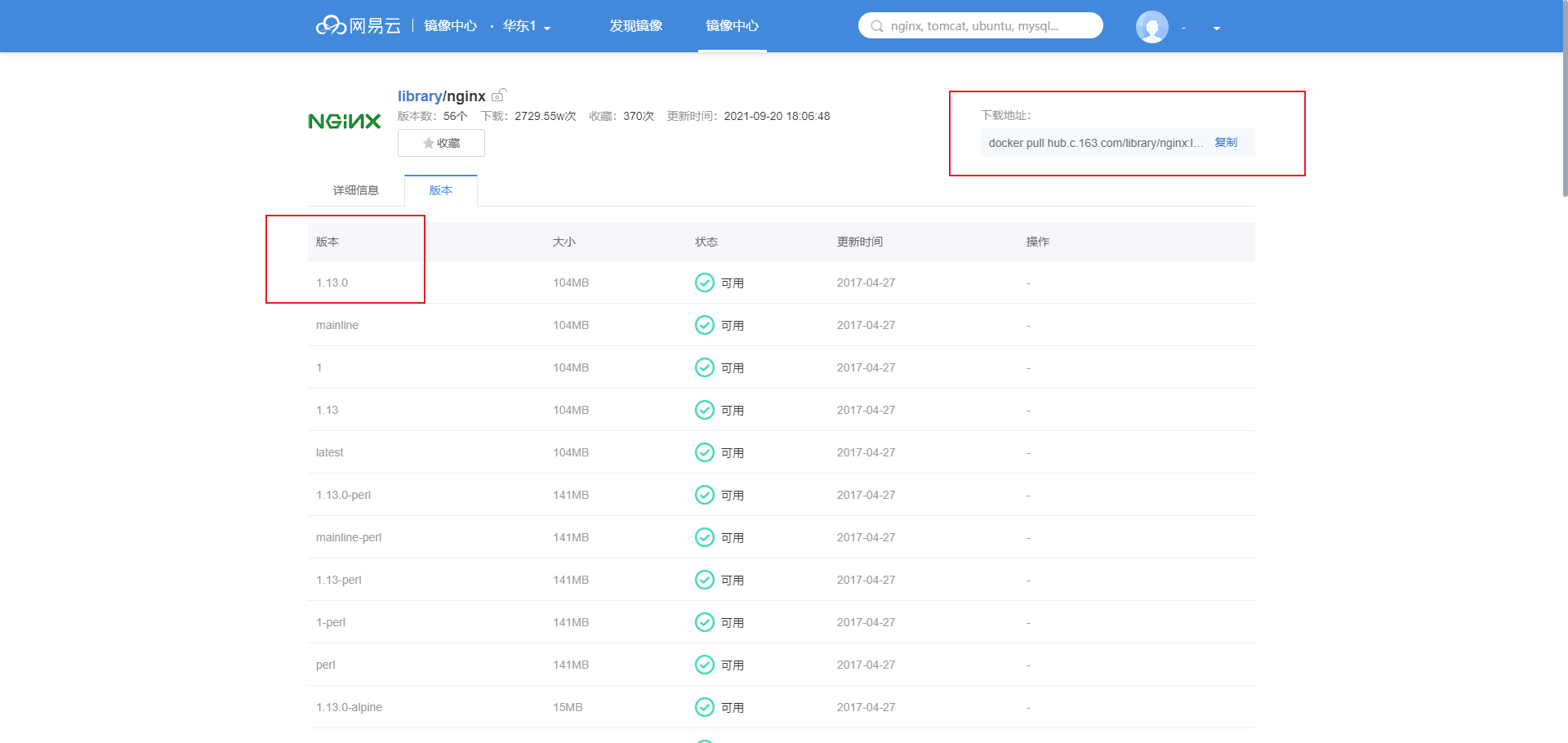This screenshot has height=743, width=1568.
Task: Click the status check icon for mainline-perl
Action: point(704,537)
